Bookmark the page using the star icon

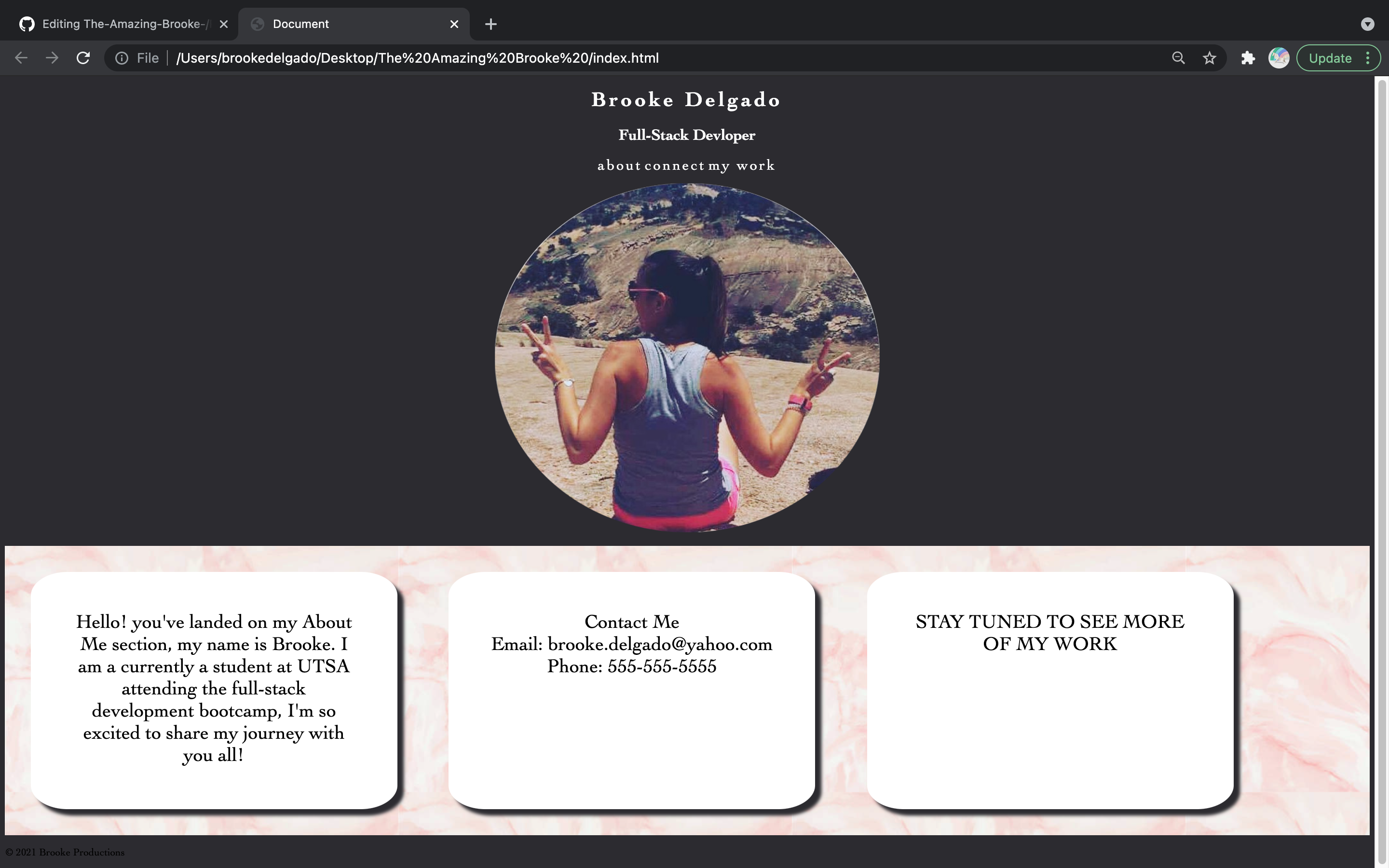pos(1209,57)
